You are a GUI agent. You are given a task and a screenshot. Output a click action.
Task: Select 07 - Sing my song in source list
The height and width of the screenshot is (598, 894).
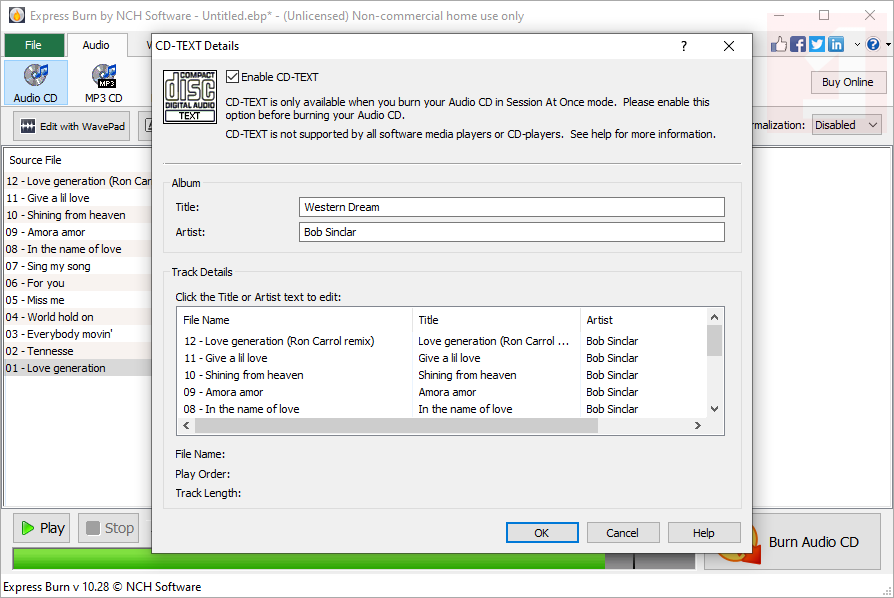click(x=78, y=266)
